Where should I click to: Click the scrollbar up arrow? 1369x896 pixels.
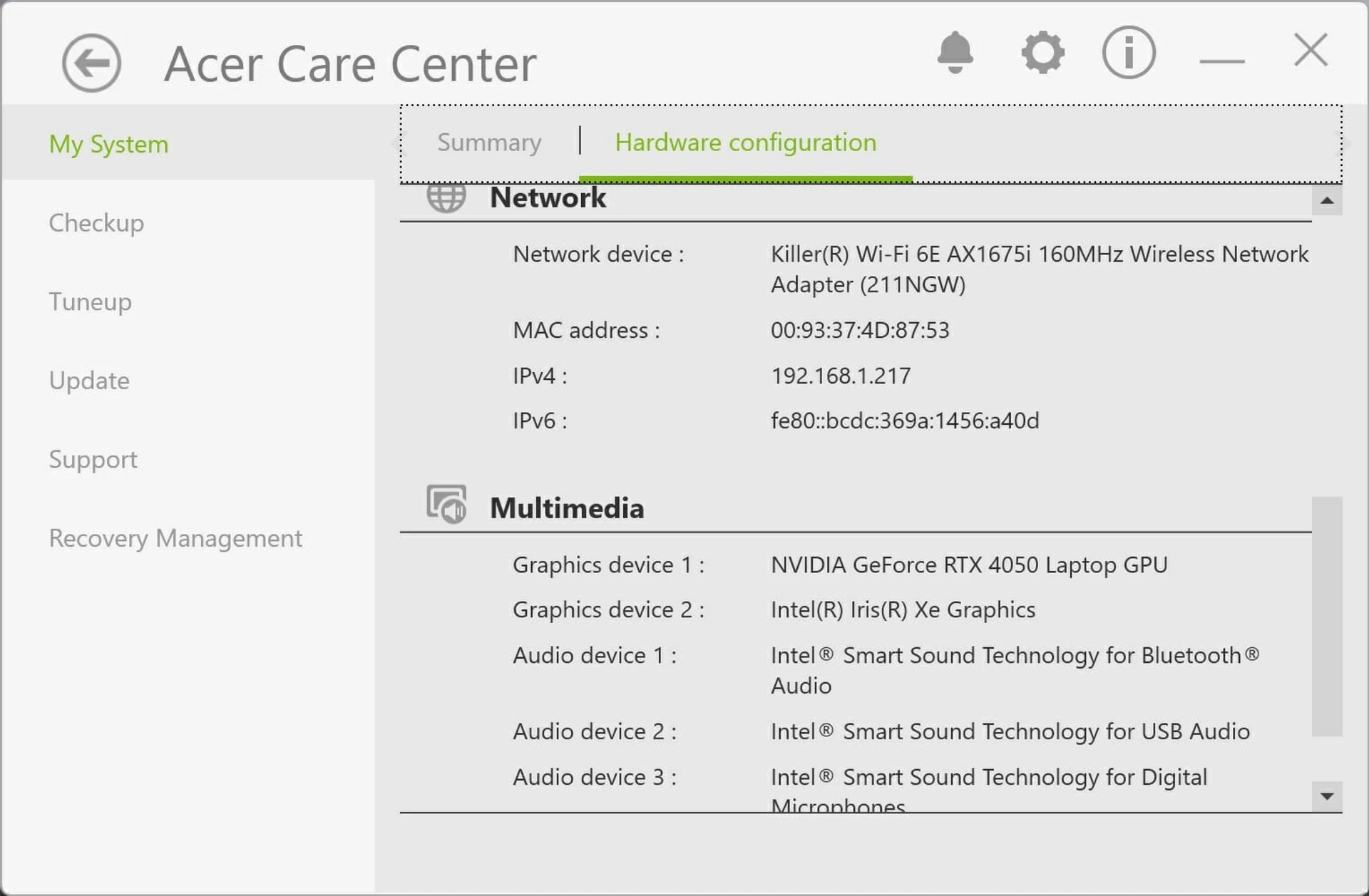[1327, 200]
